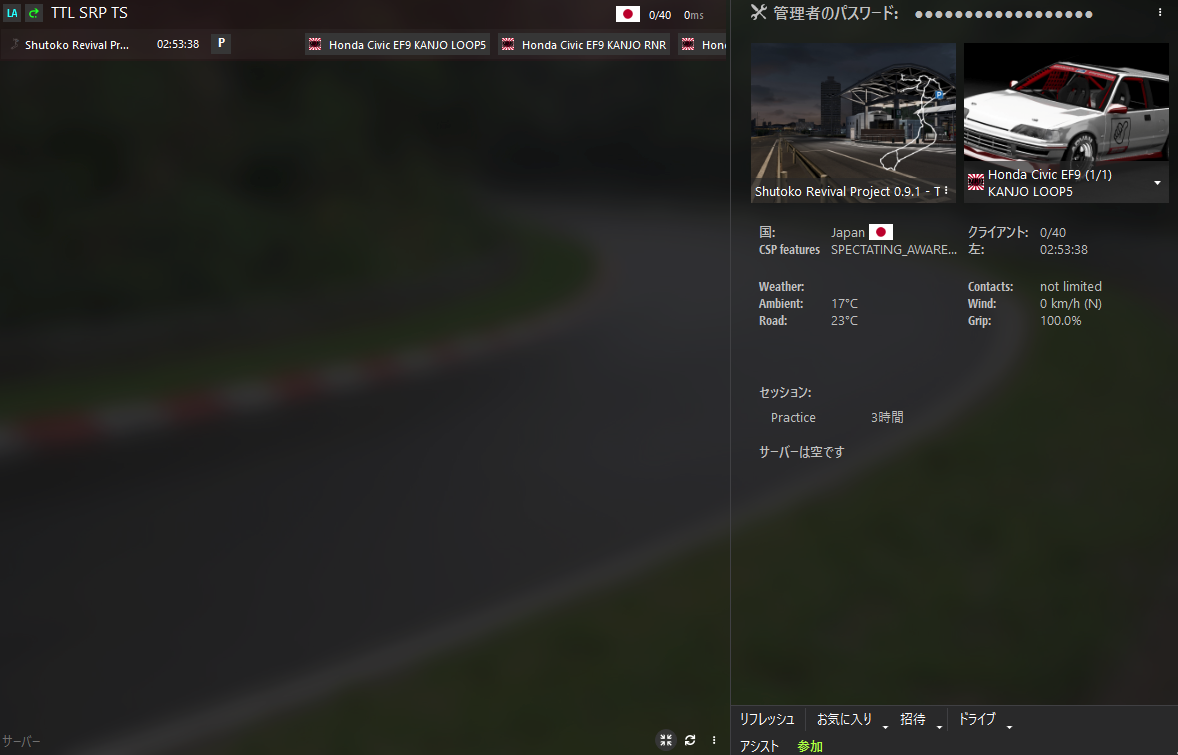The height and width of the screenshot is (755, 1178).
Task: Open the ドライブ dropdown arrow
Action: point(1009,726)
